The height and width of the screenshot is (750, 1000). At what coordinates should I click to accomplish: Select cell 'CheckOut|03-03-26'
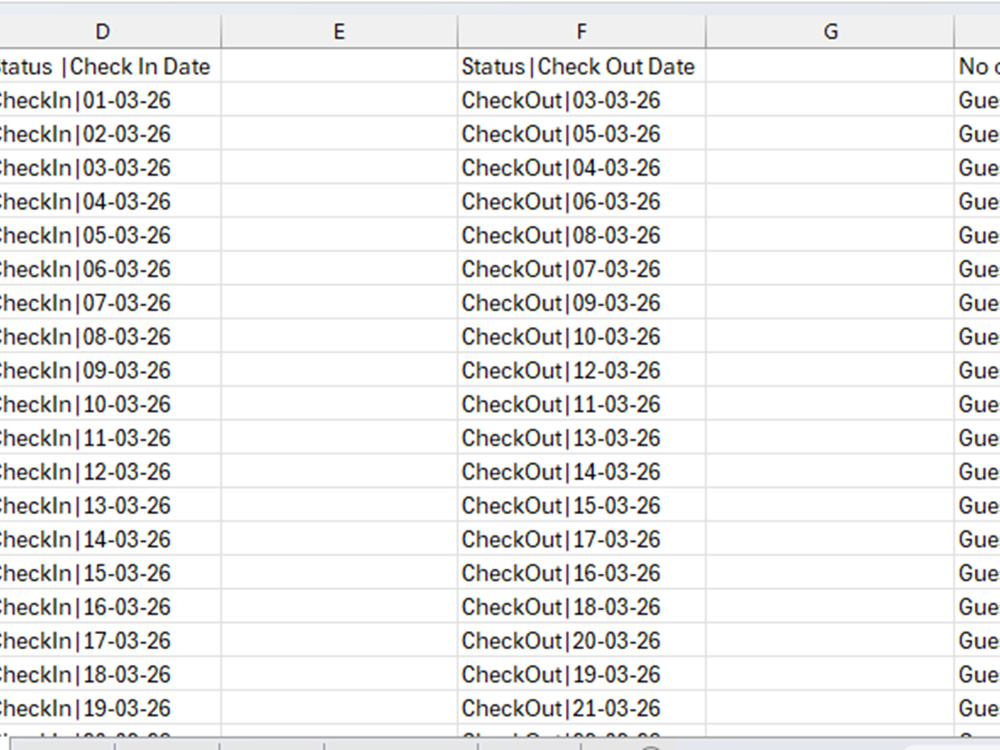(x=582, y=100)
